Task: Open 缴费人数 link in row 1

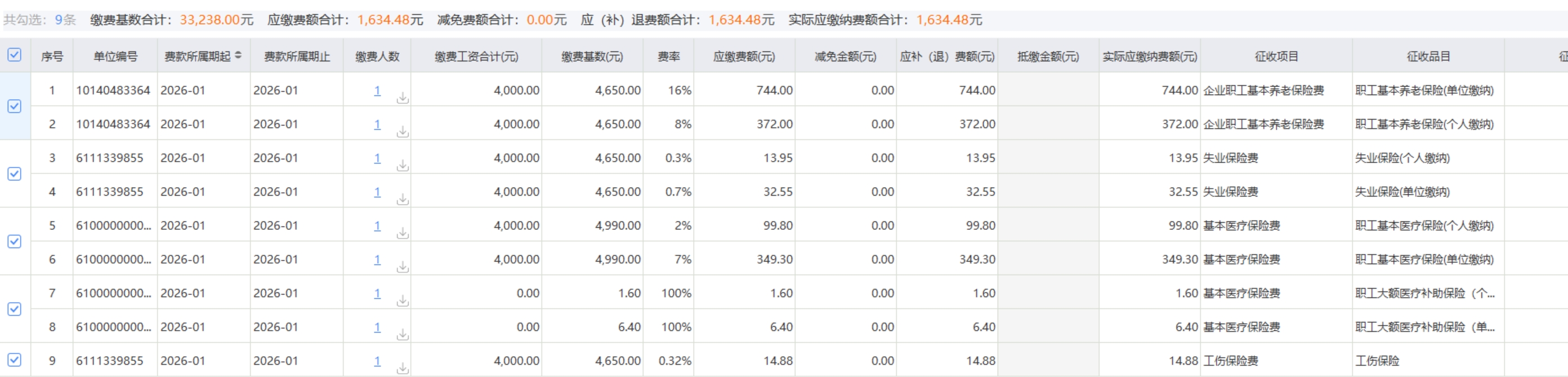Action: pos(377,91)
